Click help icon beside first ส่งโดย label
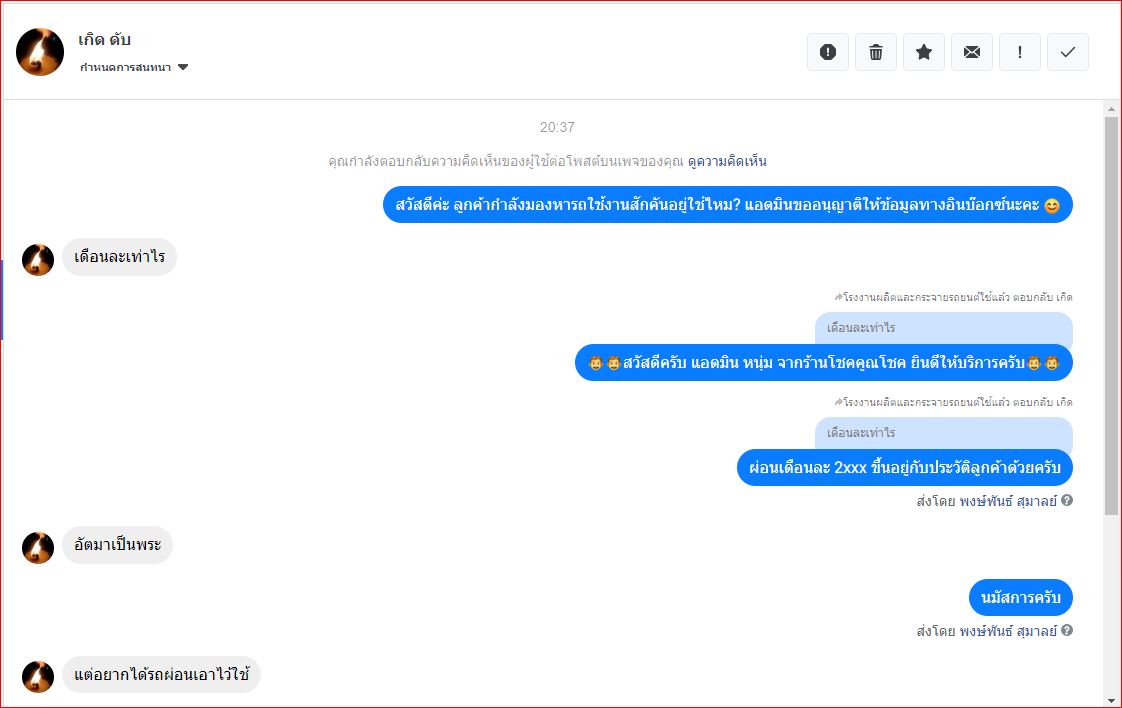This screenshot has height=708, width=1122. tap(1067, 500)
